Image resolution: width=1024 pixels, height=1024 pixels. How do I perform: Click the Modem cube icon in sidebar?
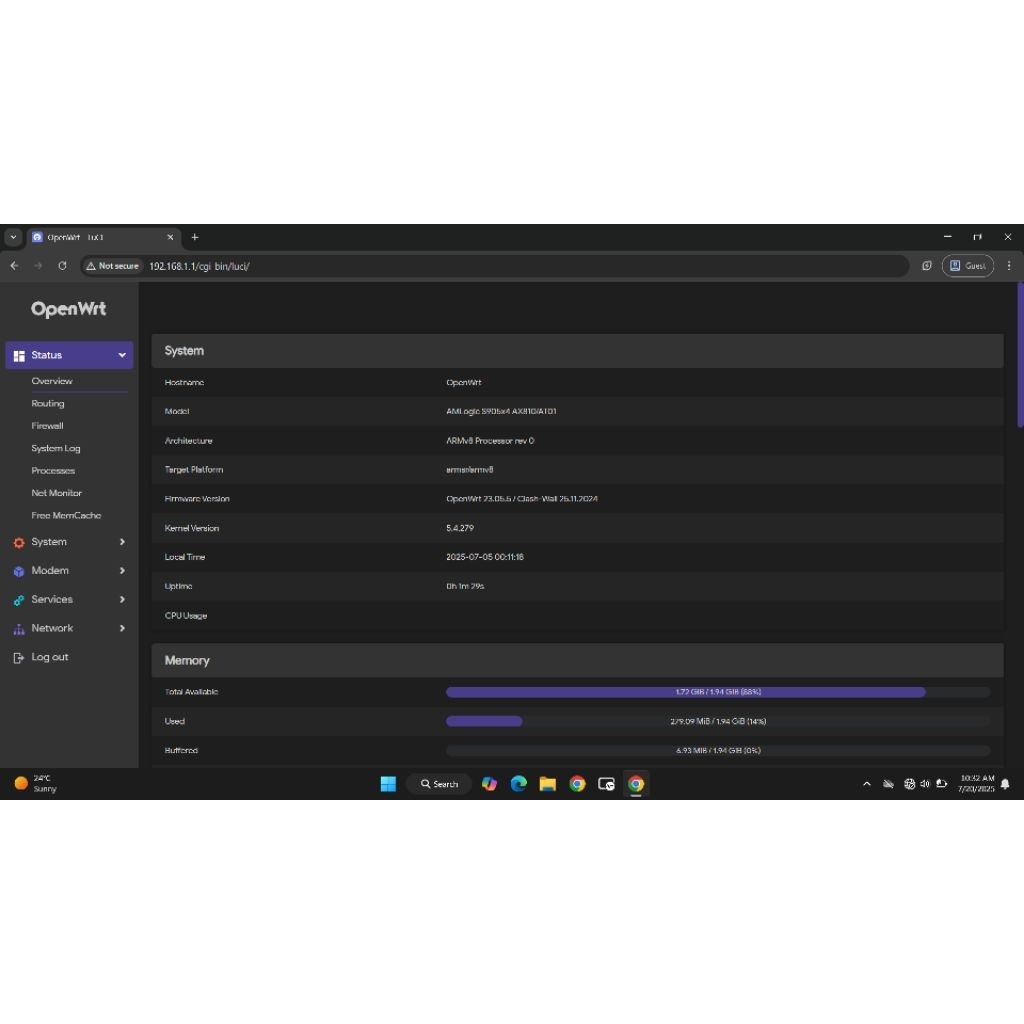(19, 571)
